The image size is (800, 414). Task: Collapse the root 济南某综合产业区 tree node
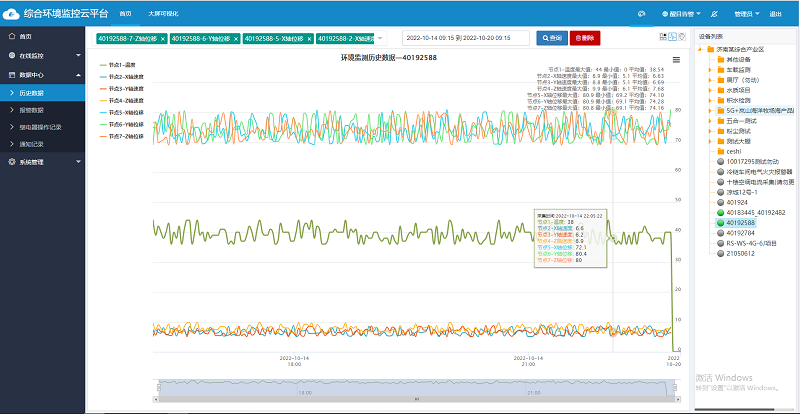click(x=701, y=50)
